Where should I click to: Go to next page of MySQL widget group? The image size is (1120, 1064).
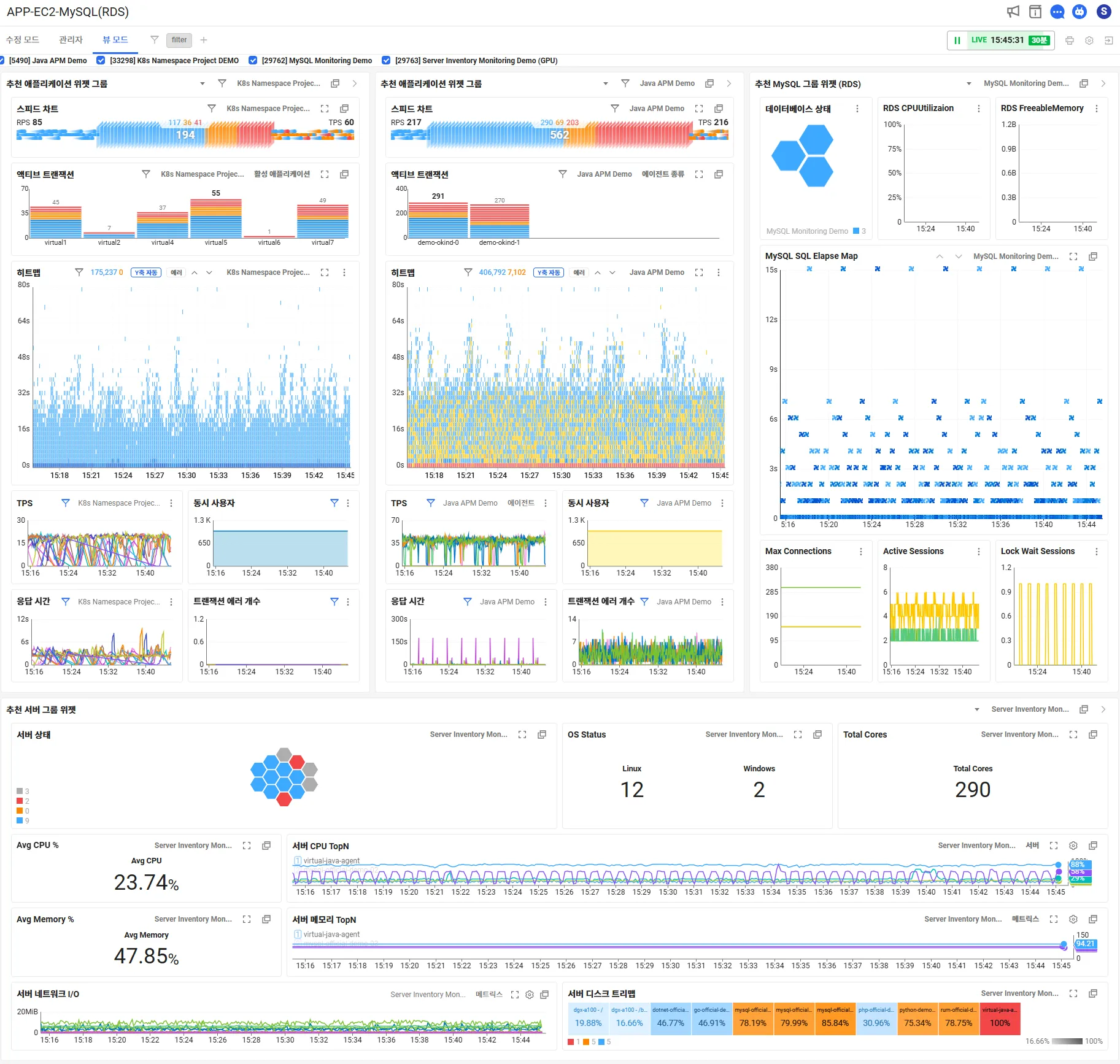pos(1103,83)
